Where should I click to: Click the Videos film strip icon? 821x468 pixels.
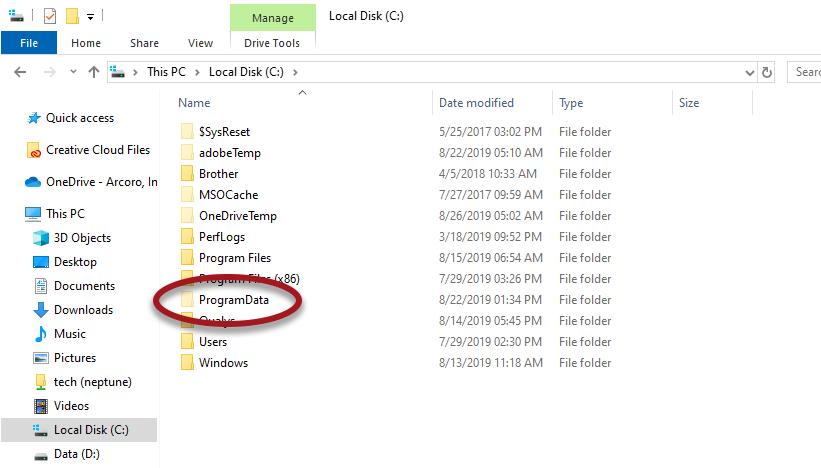point(41,406)
